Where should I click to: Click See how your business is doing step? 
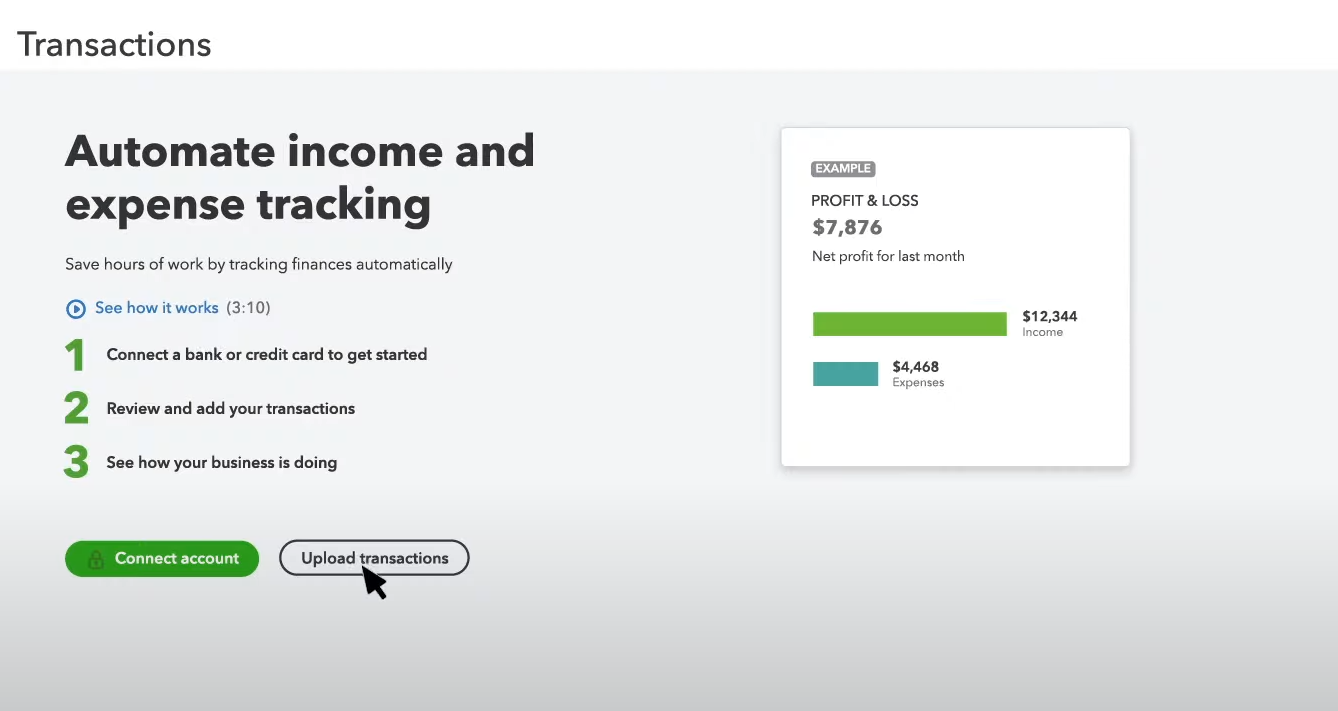click(222, 463)
